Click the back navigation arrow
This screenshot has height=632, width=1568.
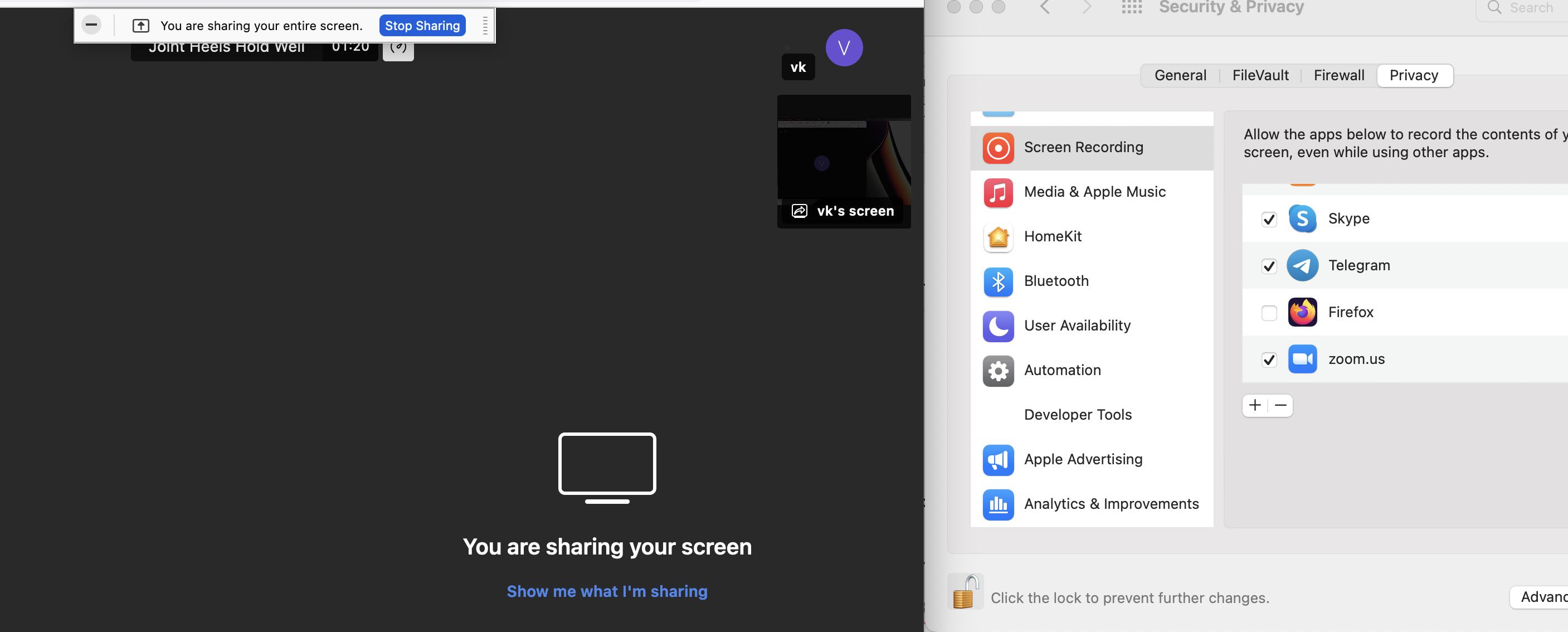(x=1045, y=6)
